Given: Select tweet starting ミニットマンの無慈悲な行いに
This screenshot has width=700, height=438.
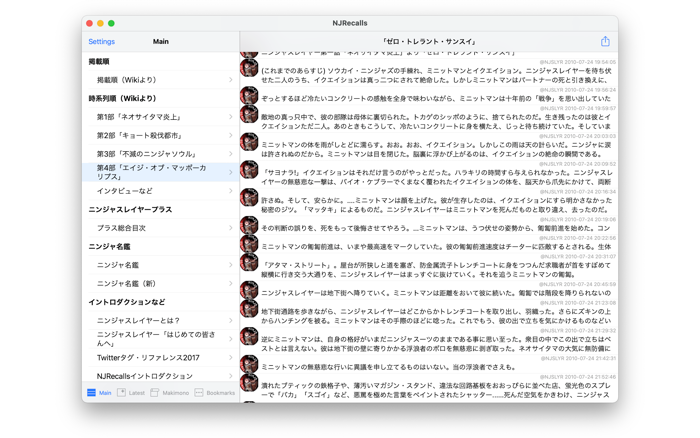Looking at the screenshot, I should (429, 364).
